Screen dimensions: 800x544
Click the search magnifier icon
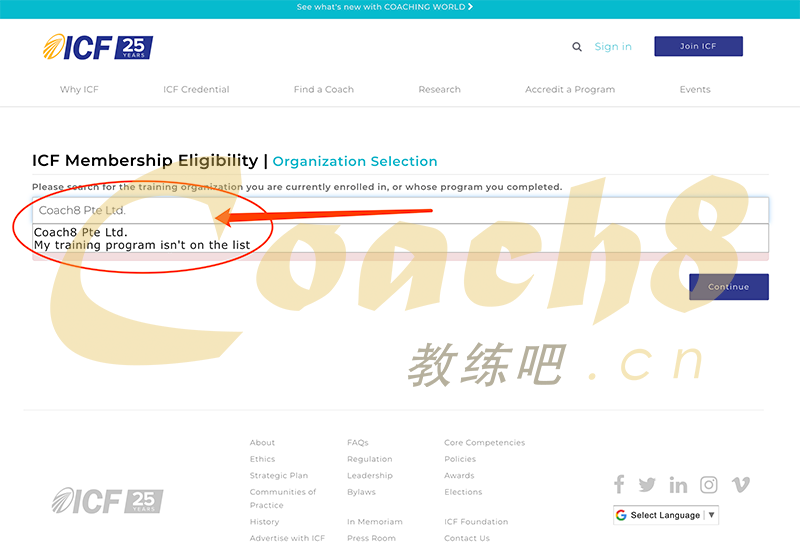click(x=577, y=47)
